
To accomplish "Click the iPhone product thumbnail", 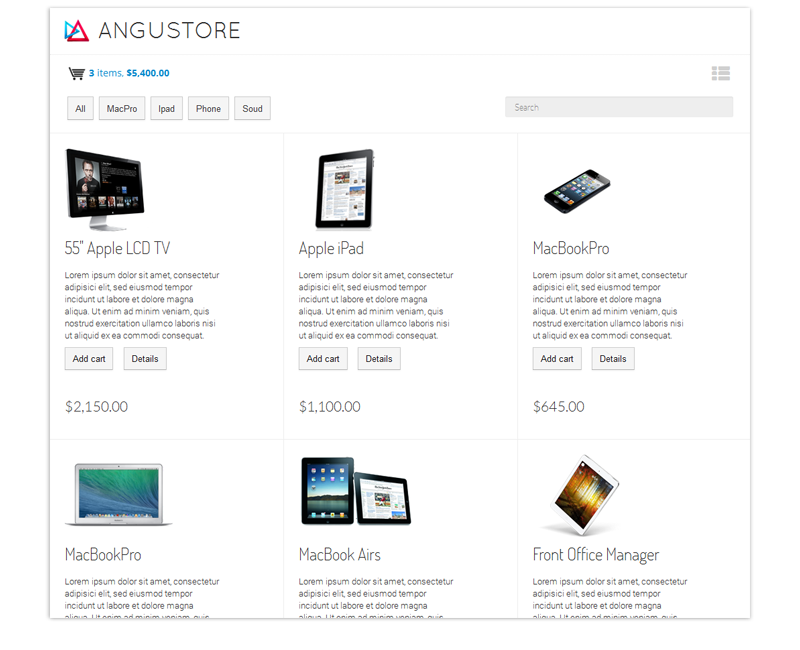I will click(577, 191).
